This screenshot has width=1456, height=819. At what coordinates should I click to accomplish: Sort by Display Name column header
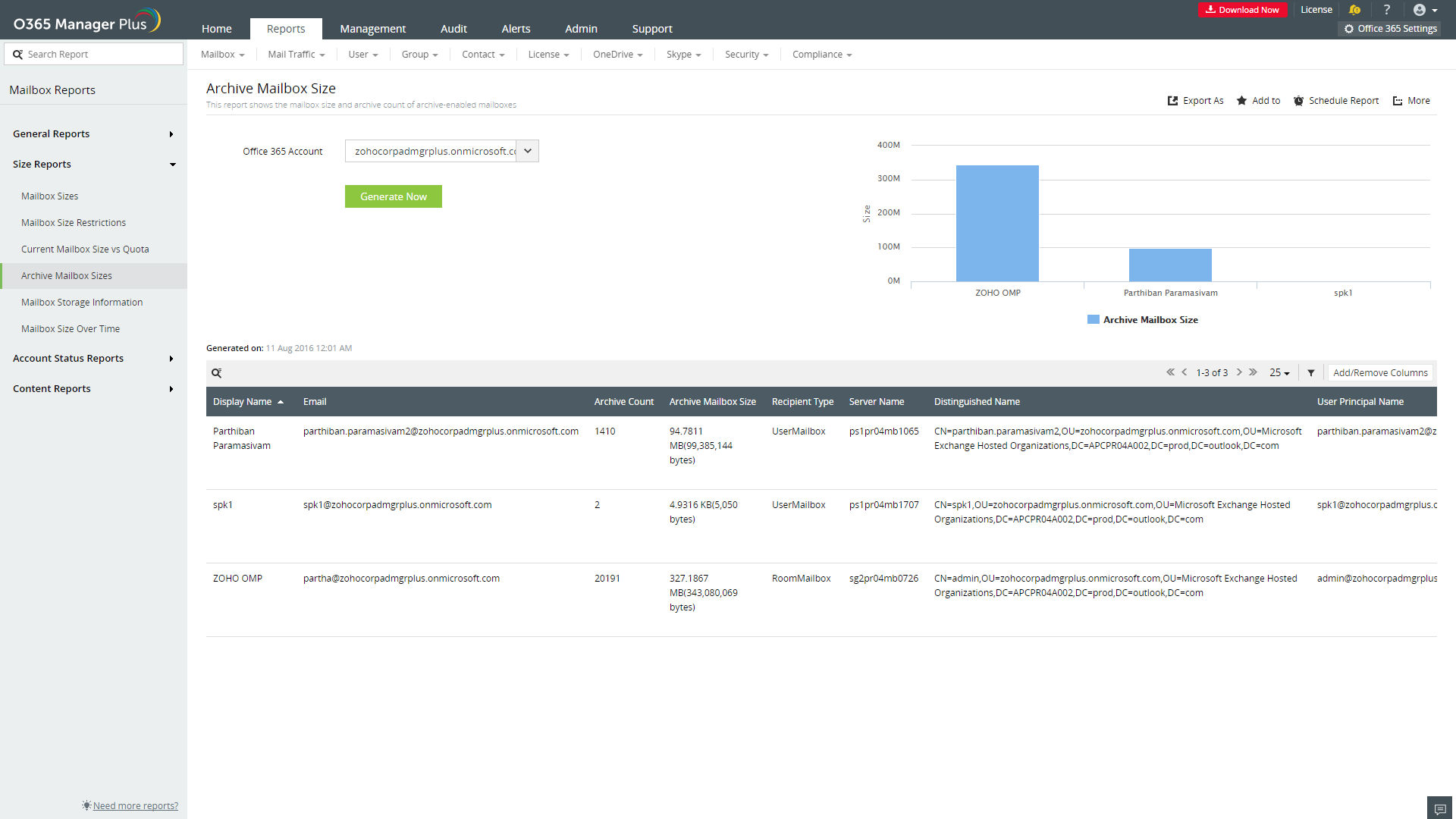point(243,402)
